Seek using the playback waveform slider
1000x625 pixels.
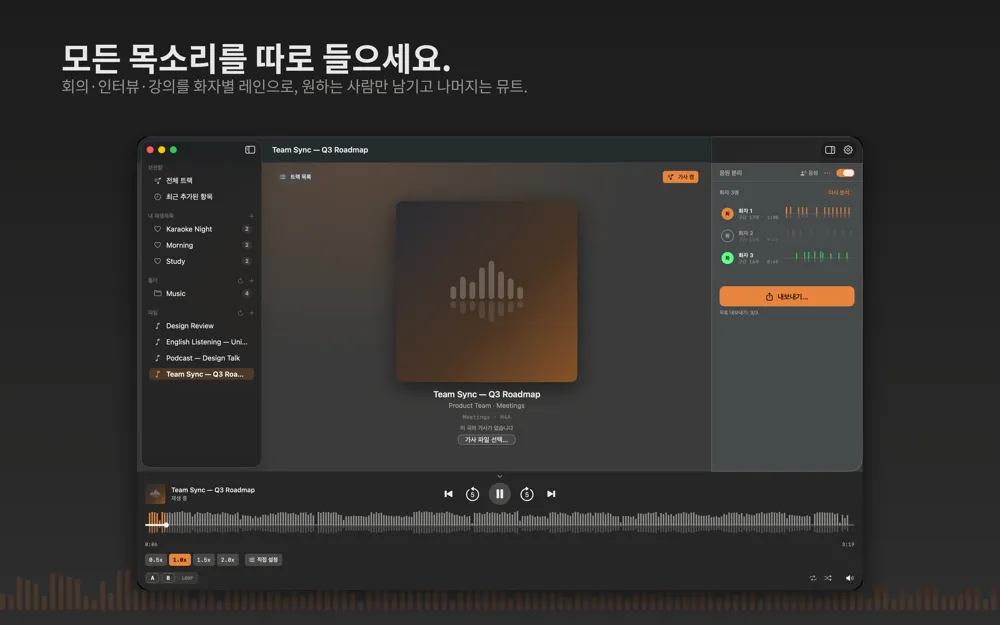click(x=499, y=522)
